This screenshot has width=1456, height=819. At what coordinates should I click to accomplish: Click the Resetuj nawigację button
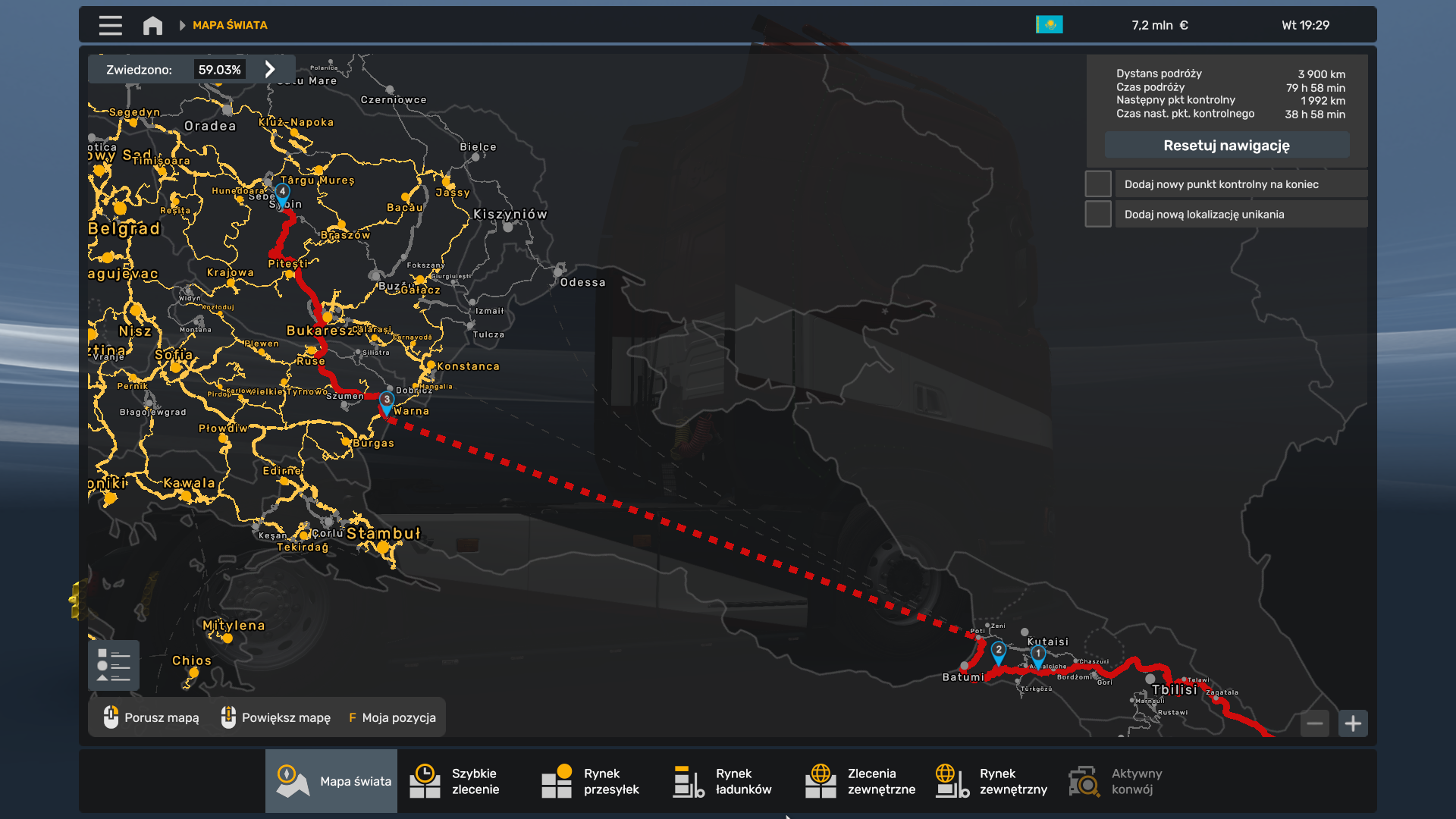(1226, 145)
